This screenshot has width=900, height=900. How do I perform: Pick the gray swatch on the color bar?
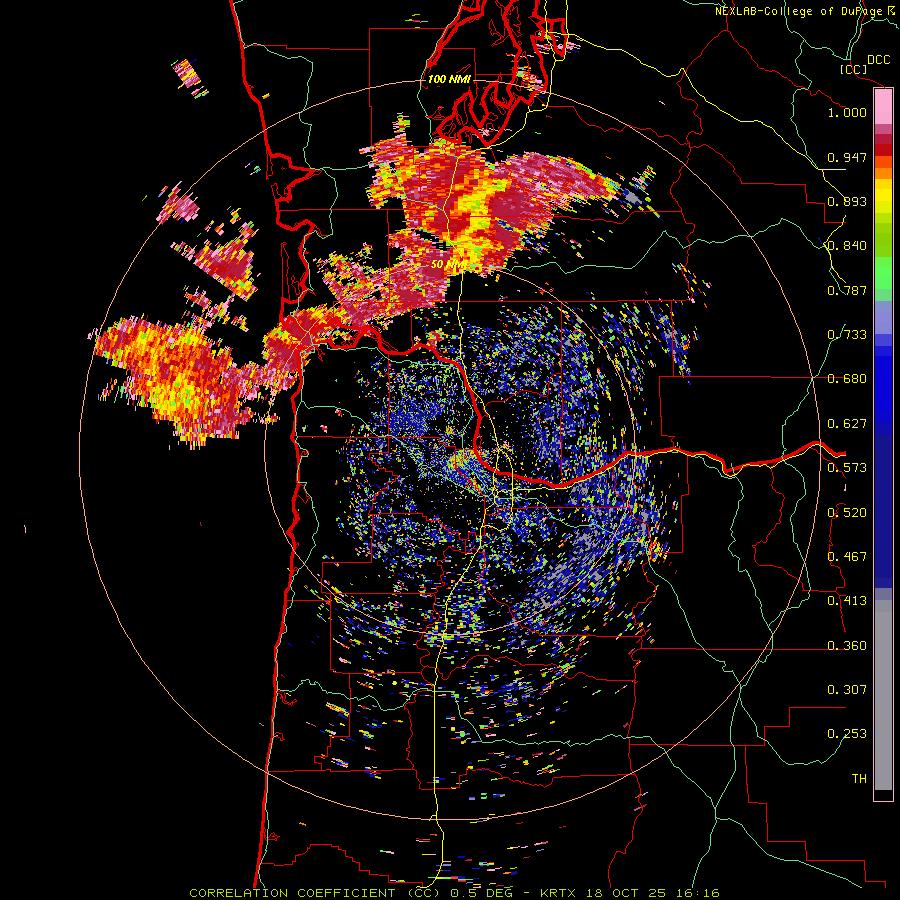tap(883, 695)
